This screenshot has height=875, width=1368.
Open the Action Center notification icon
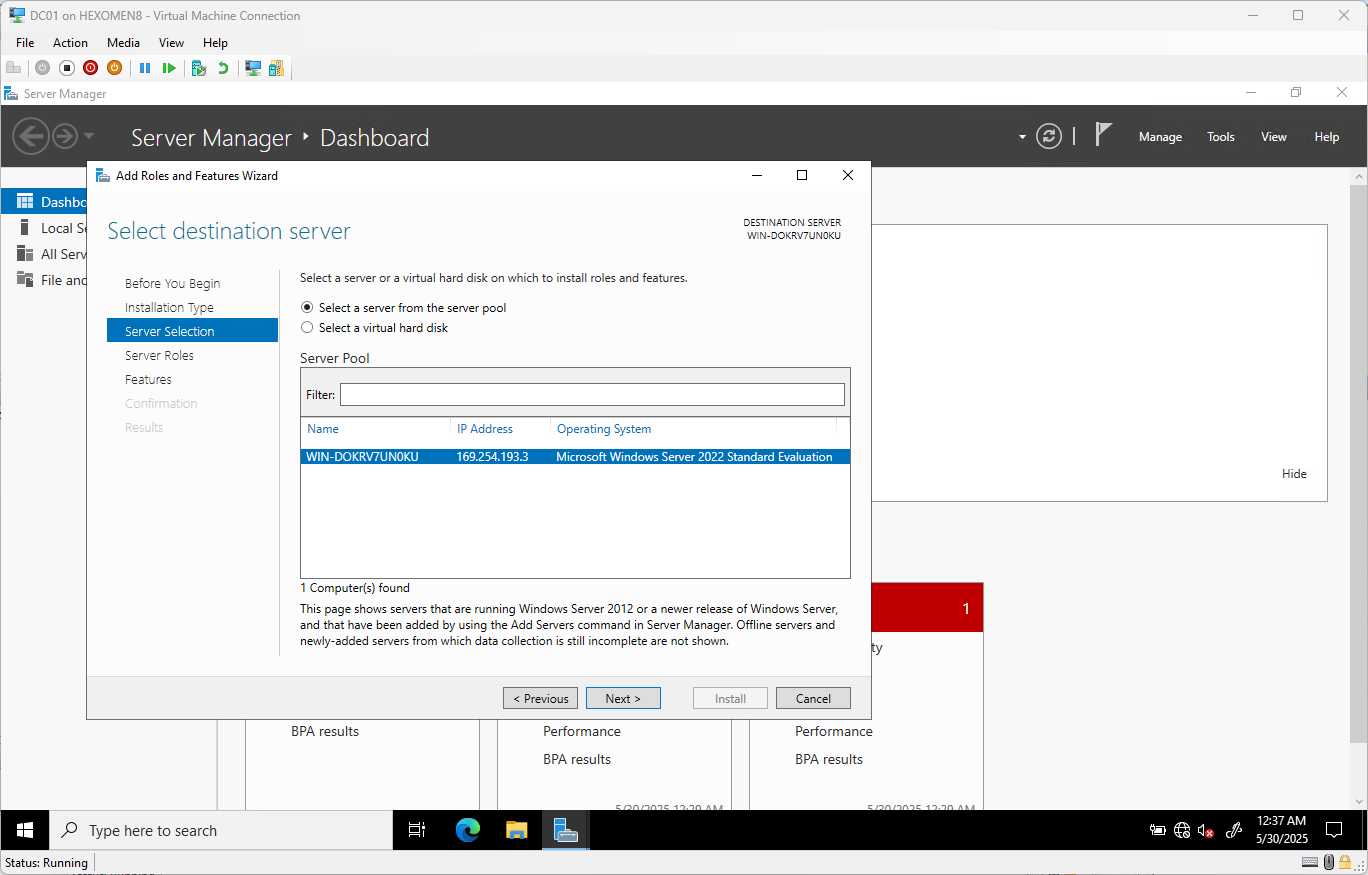(1333, 830)
